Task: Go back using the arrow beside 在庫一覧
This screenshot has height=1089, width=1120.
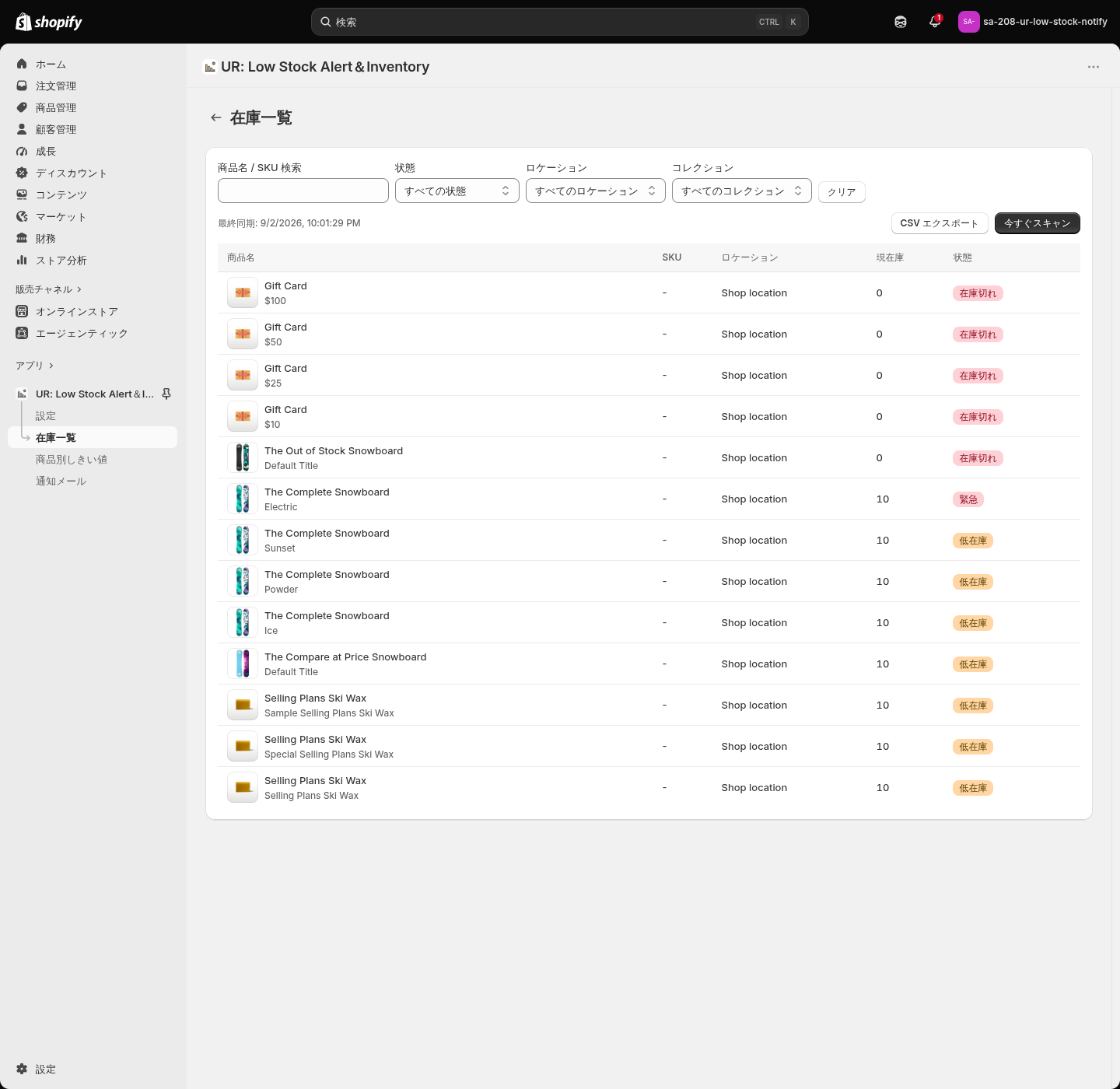Action: click(216, 117)
